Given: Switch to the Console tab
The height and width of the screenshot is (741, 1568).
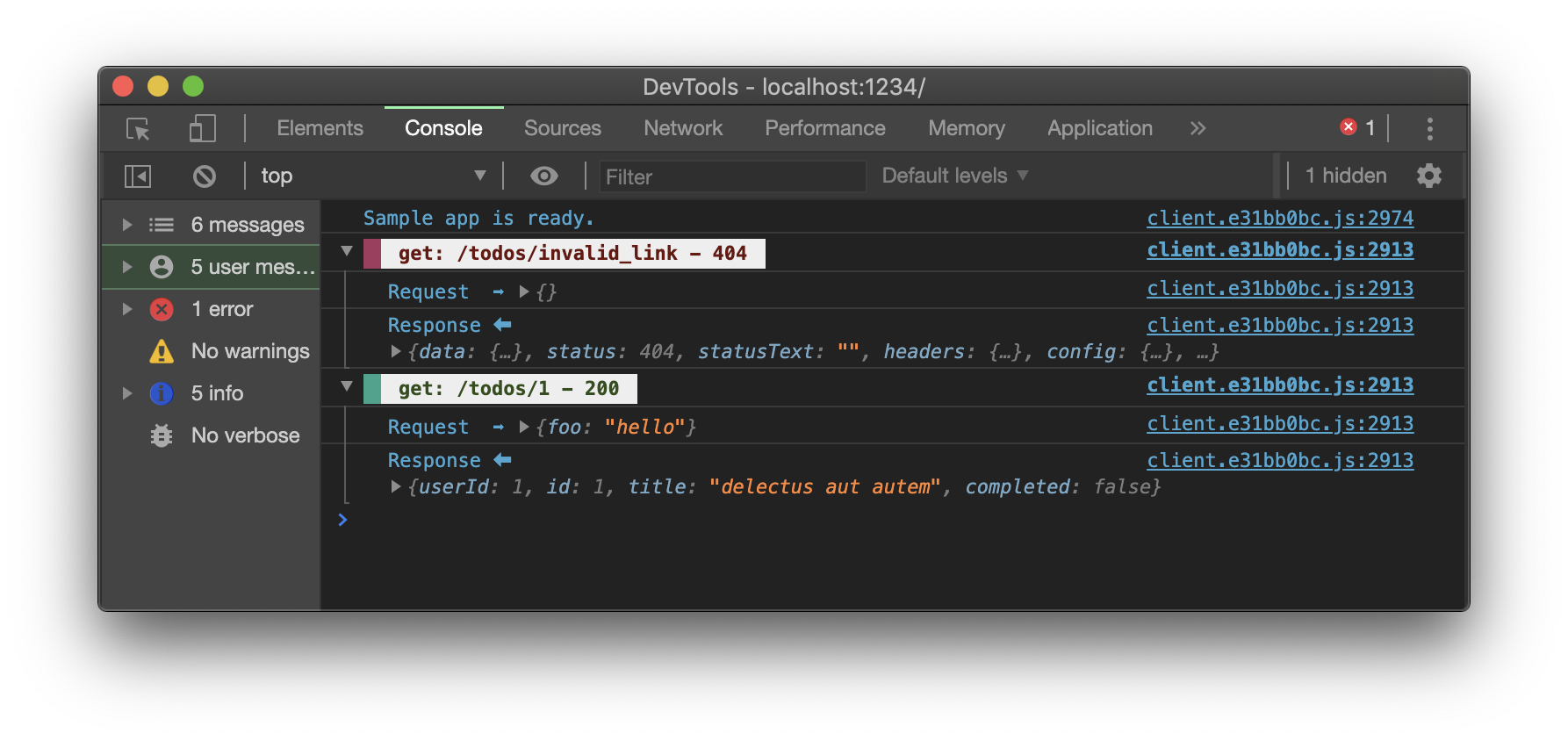Looking at the screenshot, I should click(x=443, y=128).
